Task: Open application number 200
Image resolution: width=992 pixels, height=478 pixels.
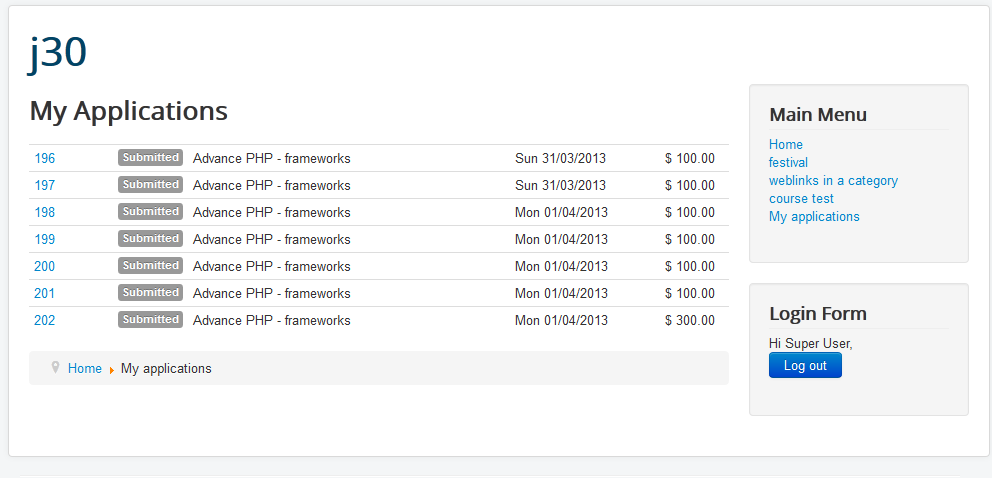Action: [x=45, y=266]
